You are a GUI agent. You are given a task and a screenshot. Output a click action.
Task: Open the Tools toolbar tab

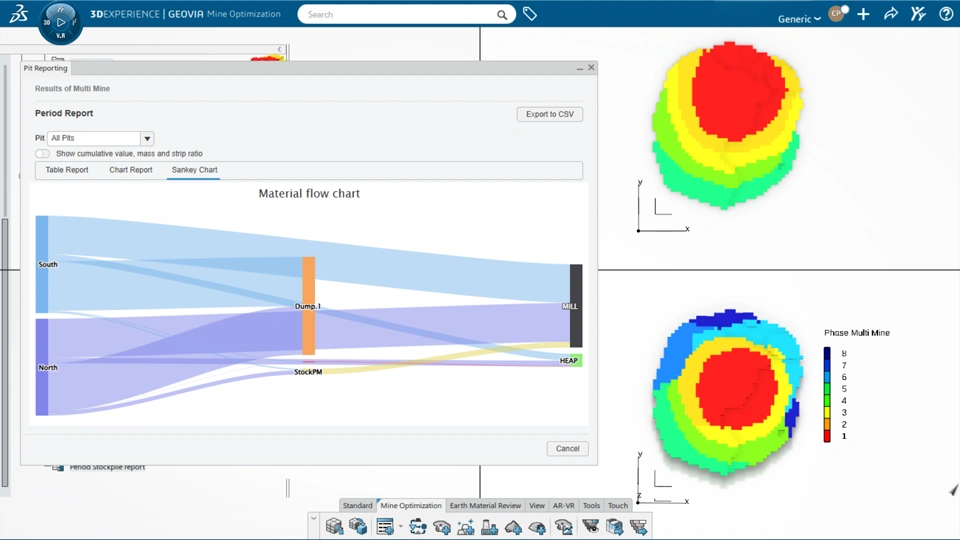coord(591,506)
